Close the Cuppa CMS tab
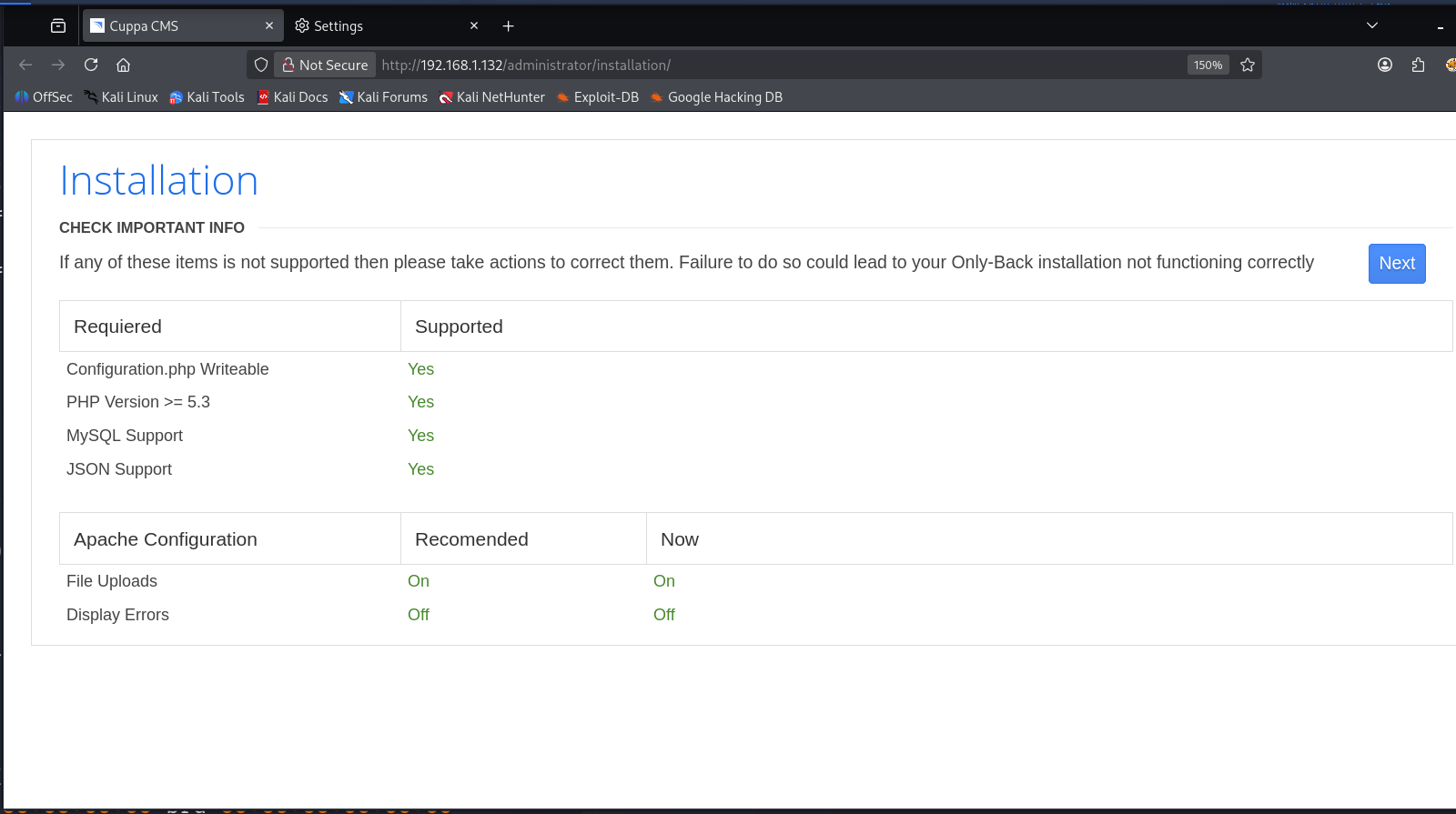The width and height of the screenshot is (1456, 814). pos(269,26)
